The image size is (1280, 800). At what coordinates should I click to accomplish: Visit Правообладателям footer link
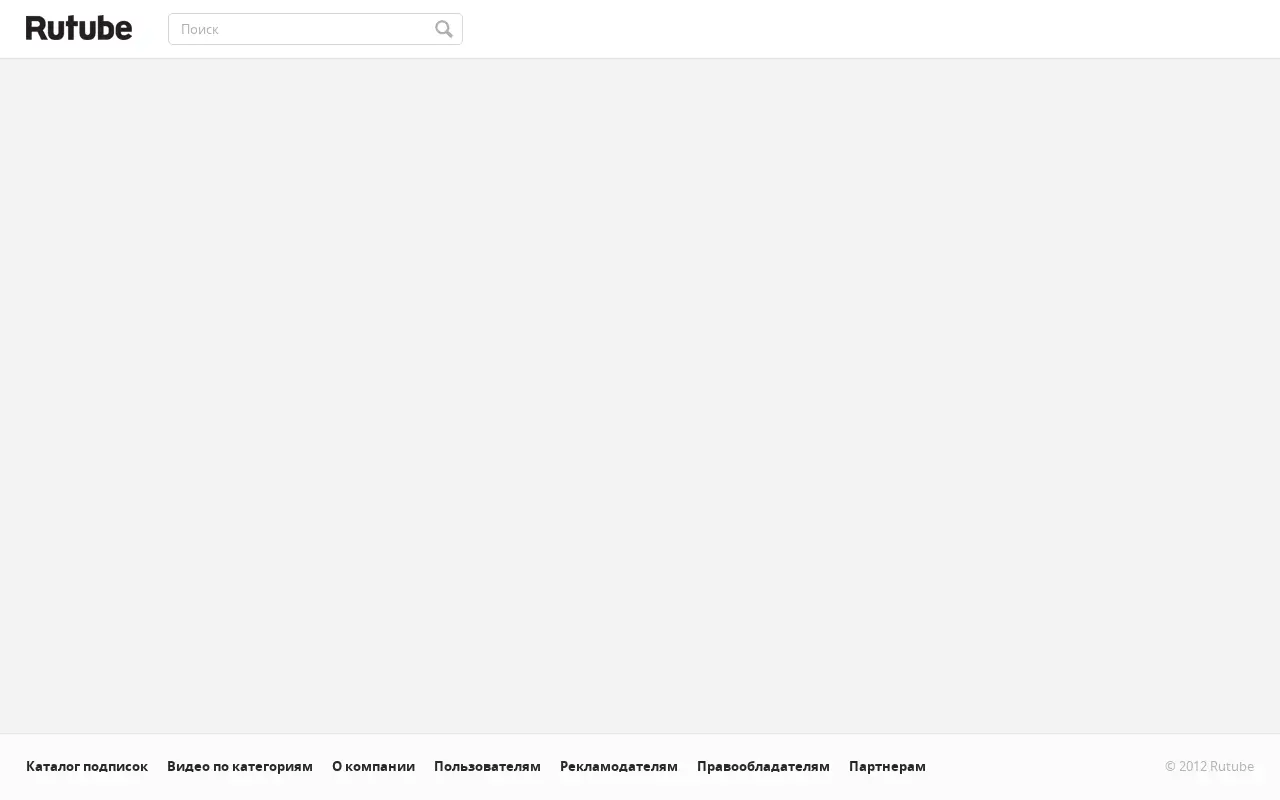(763, 766)
